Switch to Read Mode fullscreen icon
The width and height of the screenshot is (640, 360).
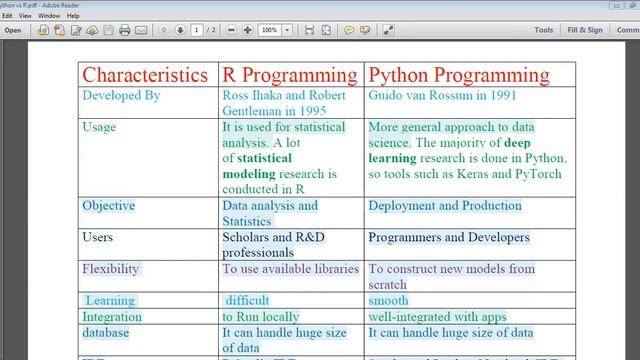(x=388, y=30)
